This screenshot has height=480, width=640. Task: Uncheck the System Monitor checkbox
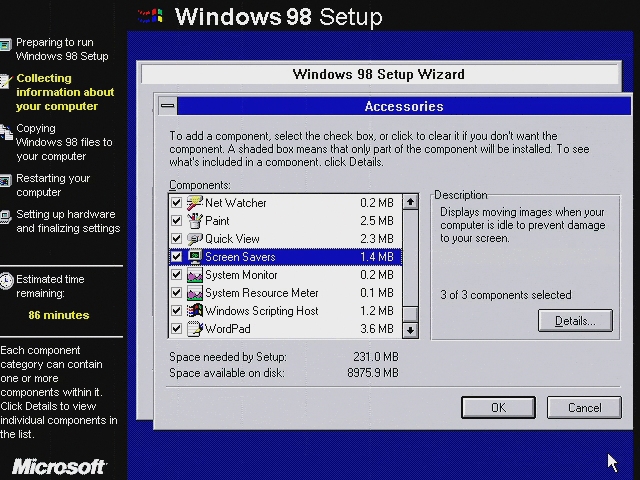[x=176, y=275]
